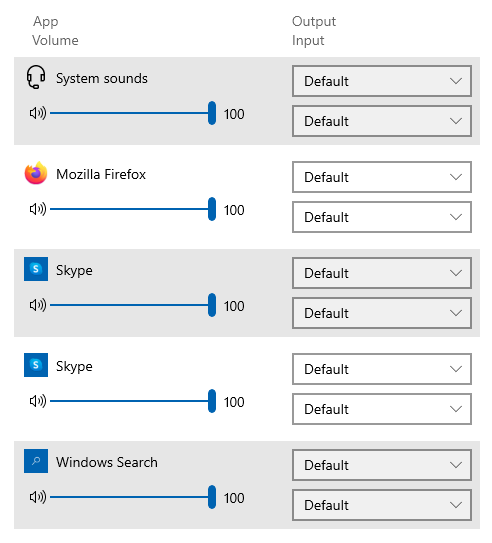
Task: Expand the Mozilla Firefox input device dropdown
Action: pos(382,217)
